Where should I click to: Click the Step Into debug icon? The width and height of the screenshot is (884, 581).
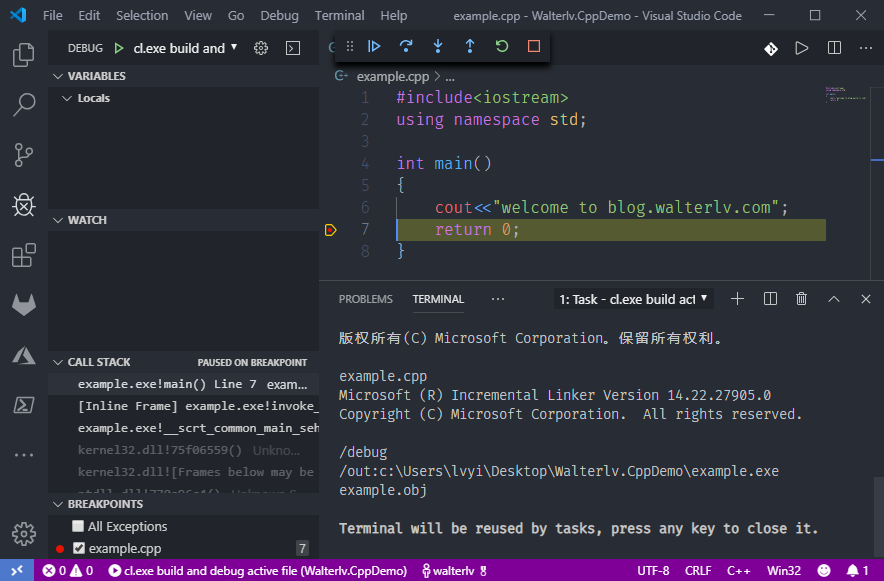438,47
